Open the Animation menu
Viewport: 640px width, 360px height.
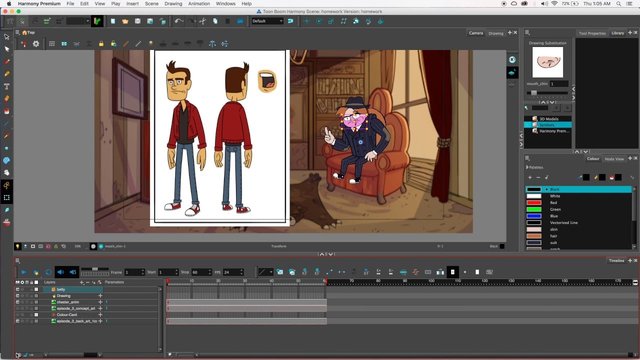(199, 4)
